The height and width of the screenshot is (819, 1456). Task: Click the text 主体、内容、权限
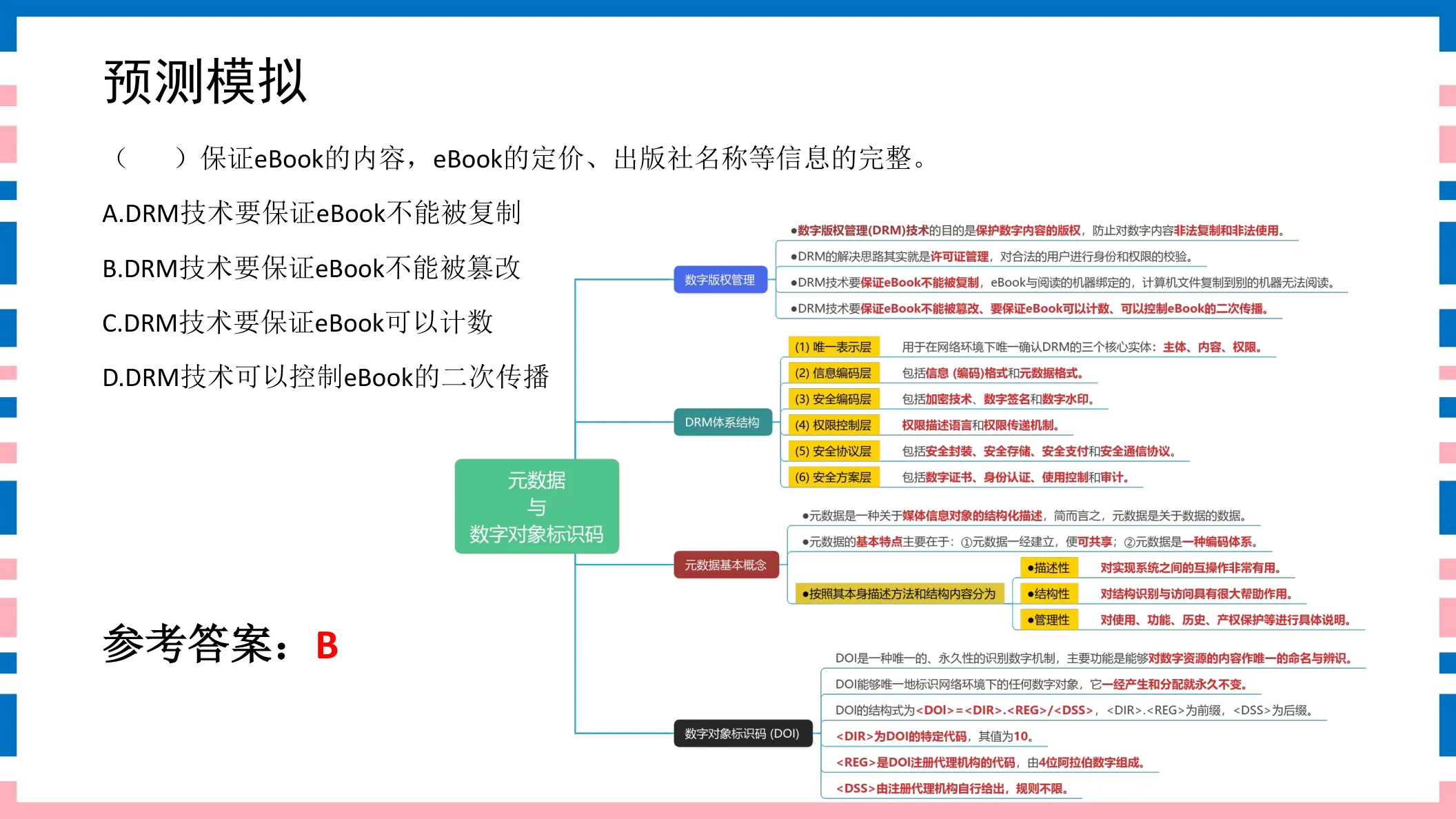point(1213,347)
